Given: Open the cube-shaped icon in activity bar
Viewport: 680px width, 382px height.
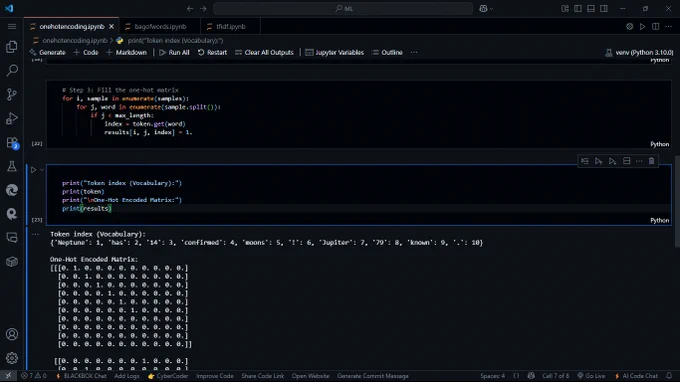Looking at the screenshot, I should 12,261.
